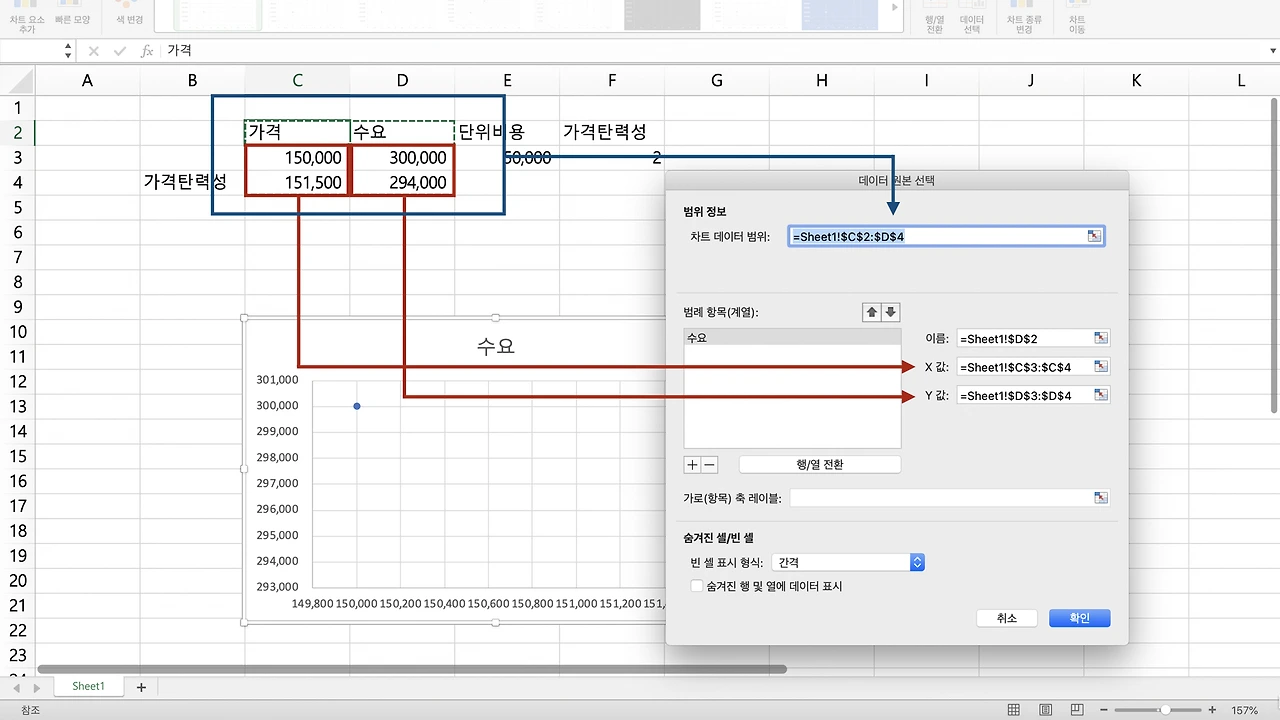Open the 빈 셀 표시 형식 dropdown

pos(848,562)
